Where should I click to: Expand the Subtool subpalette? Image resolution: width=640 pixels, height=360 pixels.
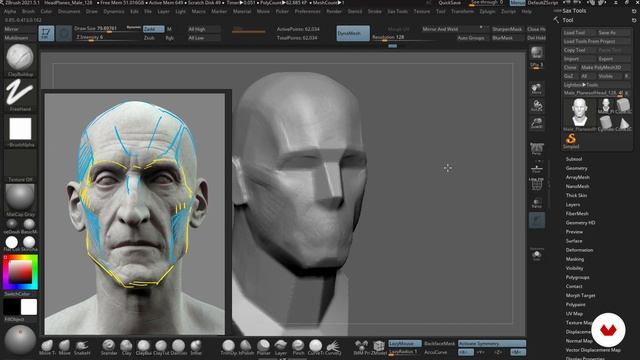pos(573,159)
